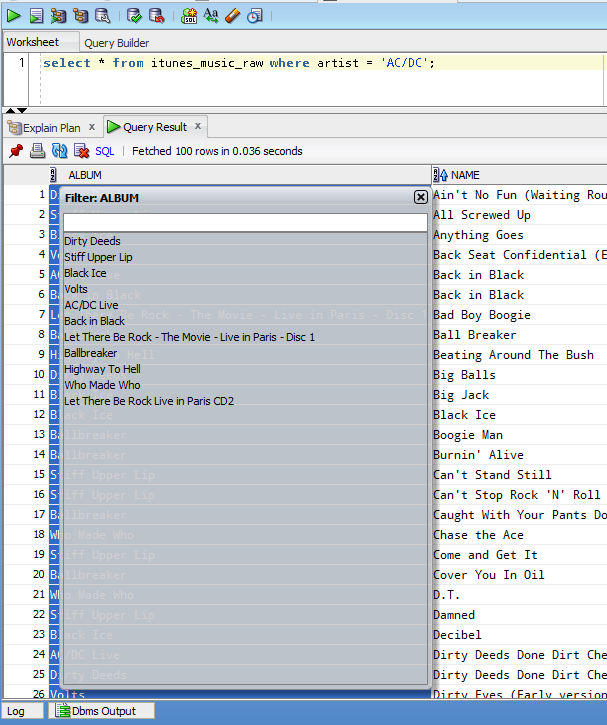Pick Highway To Hell in the filter list
The width and height of the screenshot is (607, 725).
click(102, 369)
